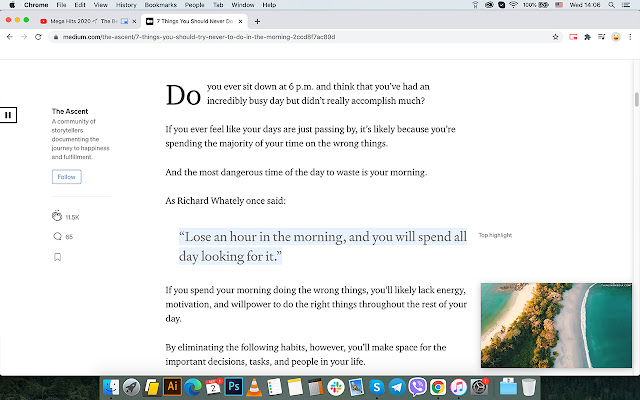Clap for the article
640x400 pixels.
tap(57, 216)
